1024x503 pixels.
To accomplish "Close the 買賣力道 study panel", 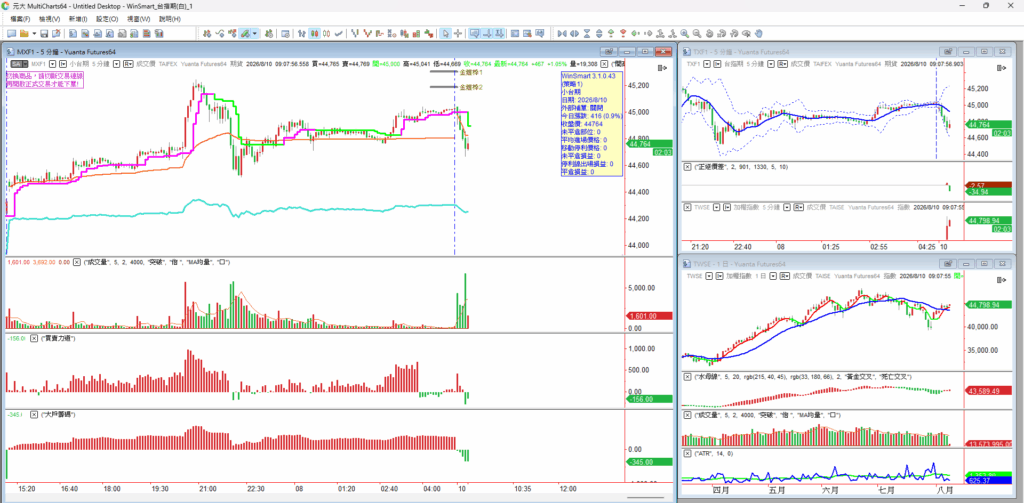I will (33, 338).
